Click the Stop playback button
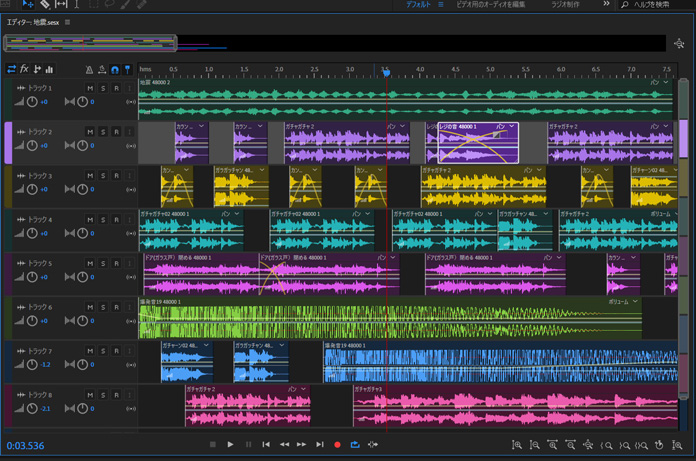696x461 pixels. pos(212,445)
